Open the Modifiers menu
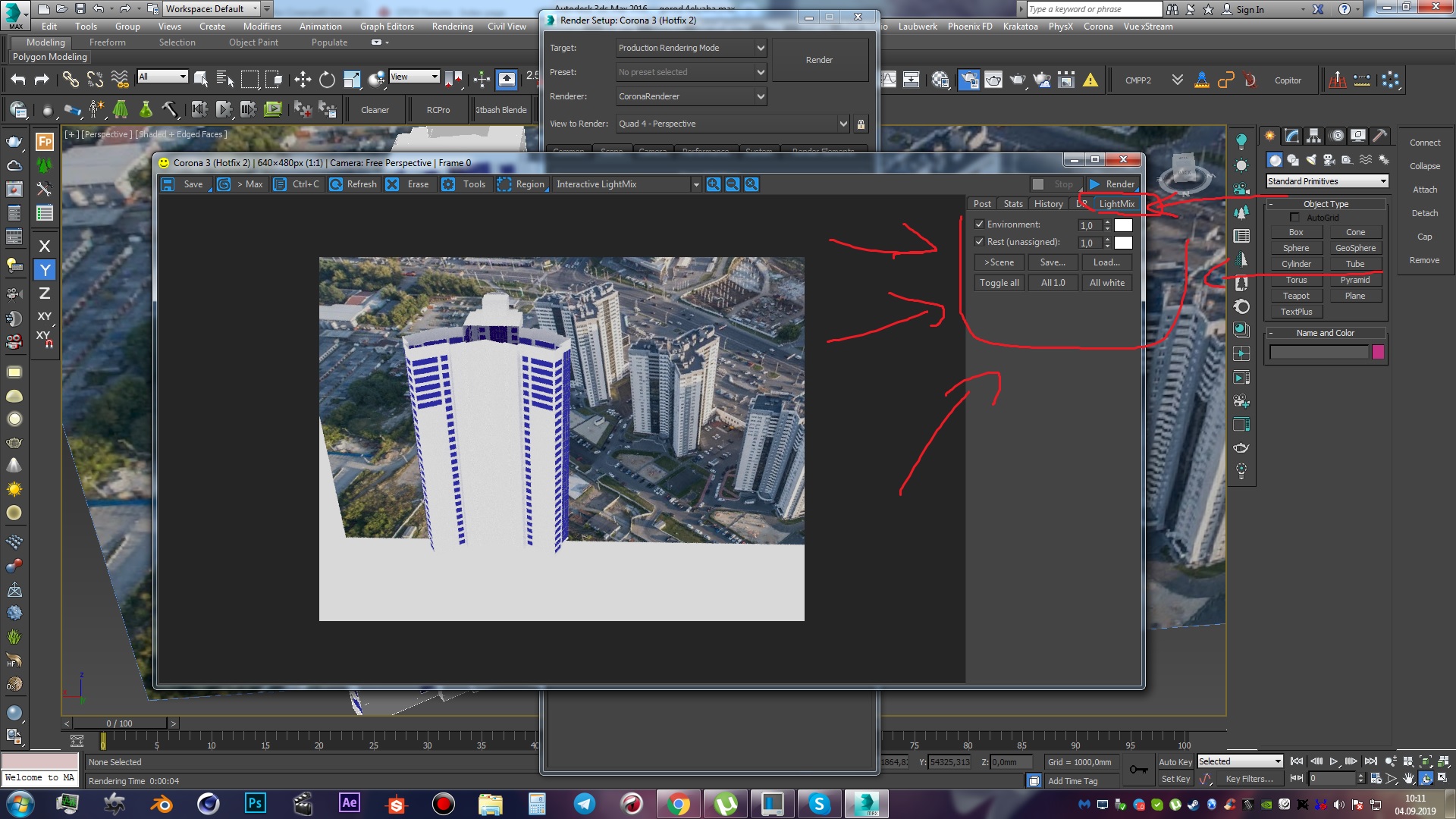 (x=262, y=27)
